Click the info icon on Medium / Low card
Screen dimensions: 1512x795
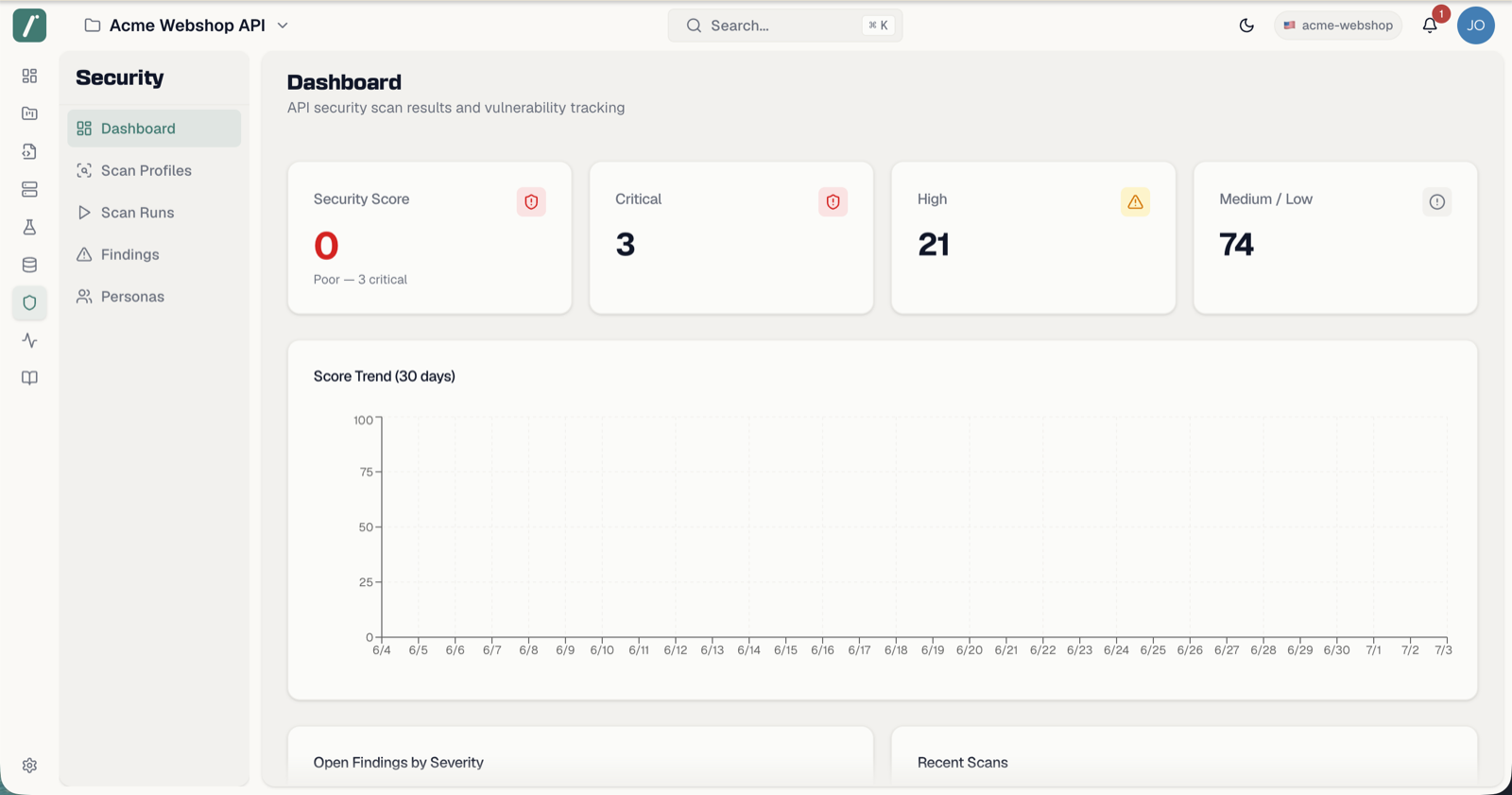coord(1436,201)
